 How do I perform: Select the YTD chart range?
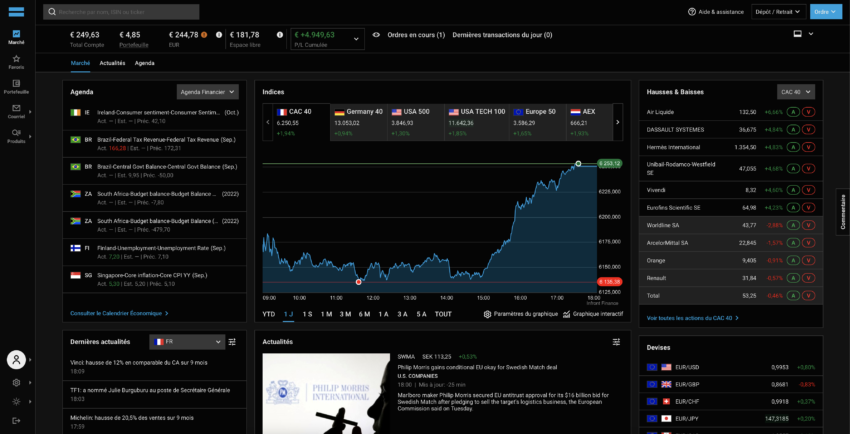(x=269, y=314)
